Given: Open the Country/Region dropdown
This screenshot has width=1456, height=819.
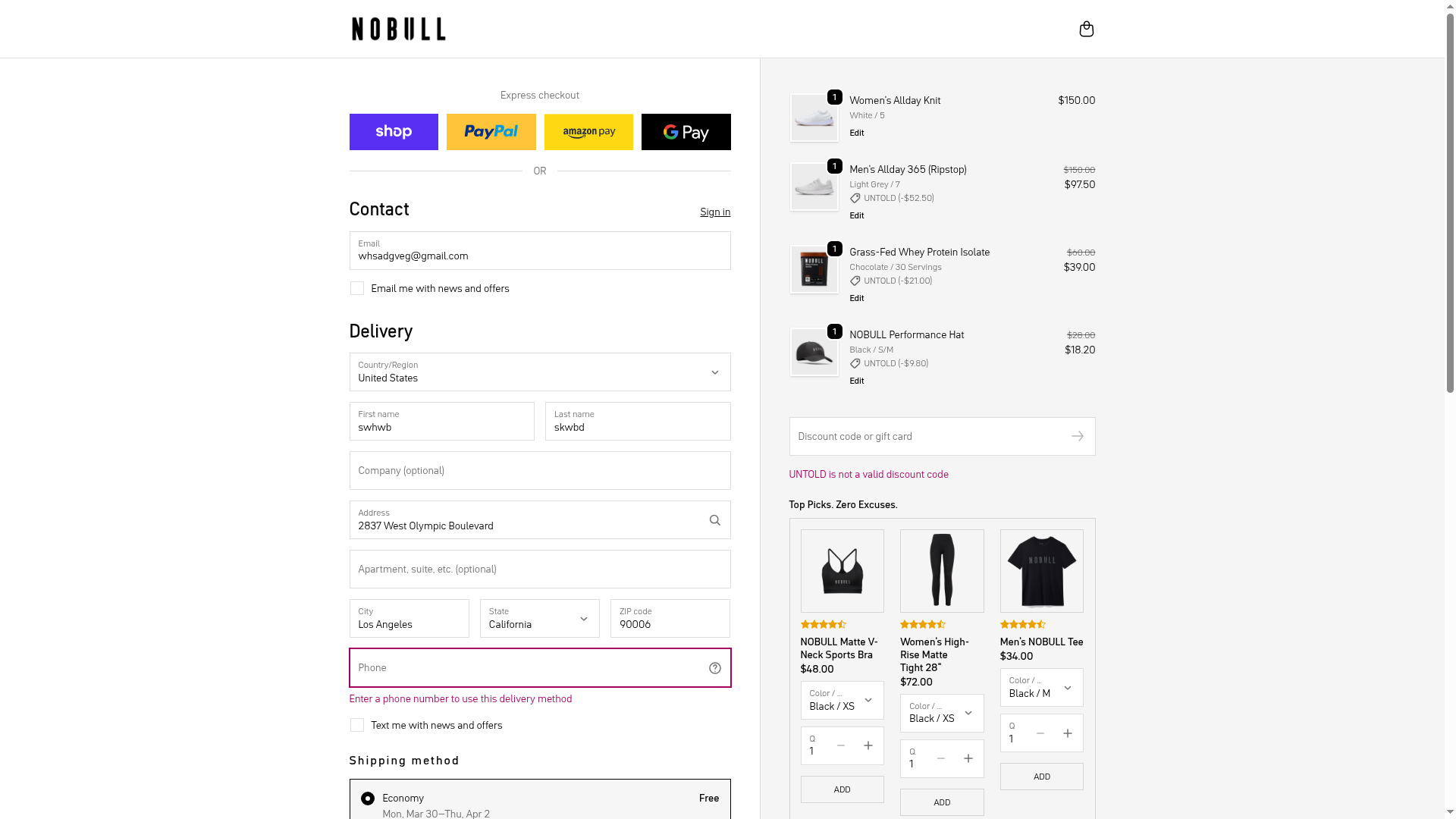Looking at the screenshot, I should (539, 372).
